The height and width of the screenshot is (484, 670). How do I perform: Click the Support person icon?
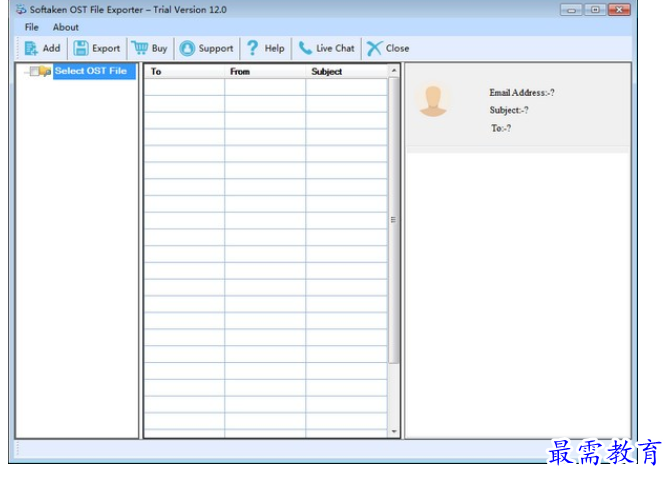tap(187, 48)
